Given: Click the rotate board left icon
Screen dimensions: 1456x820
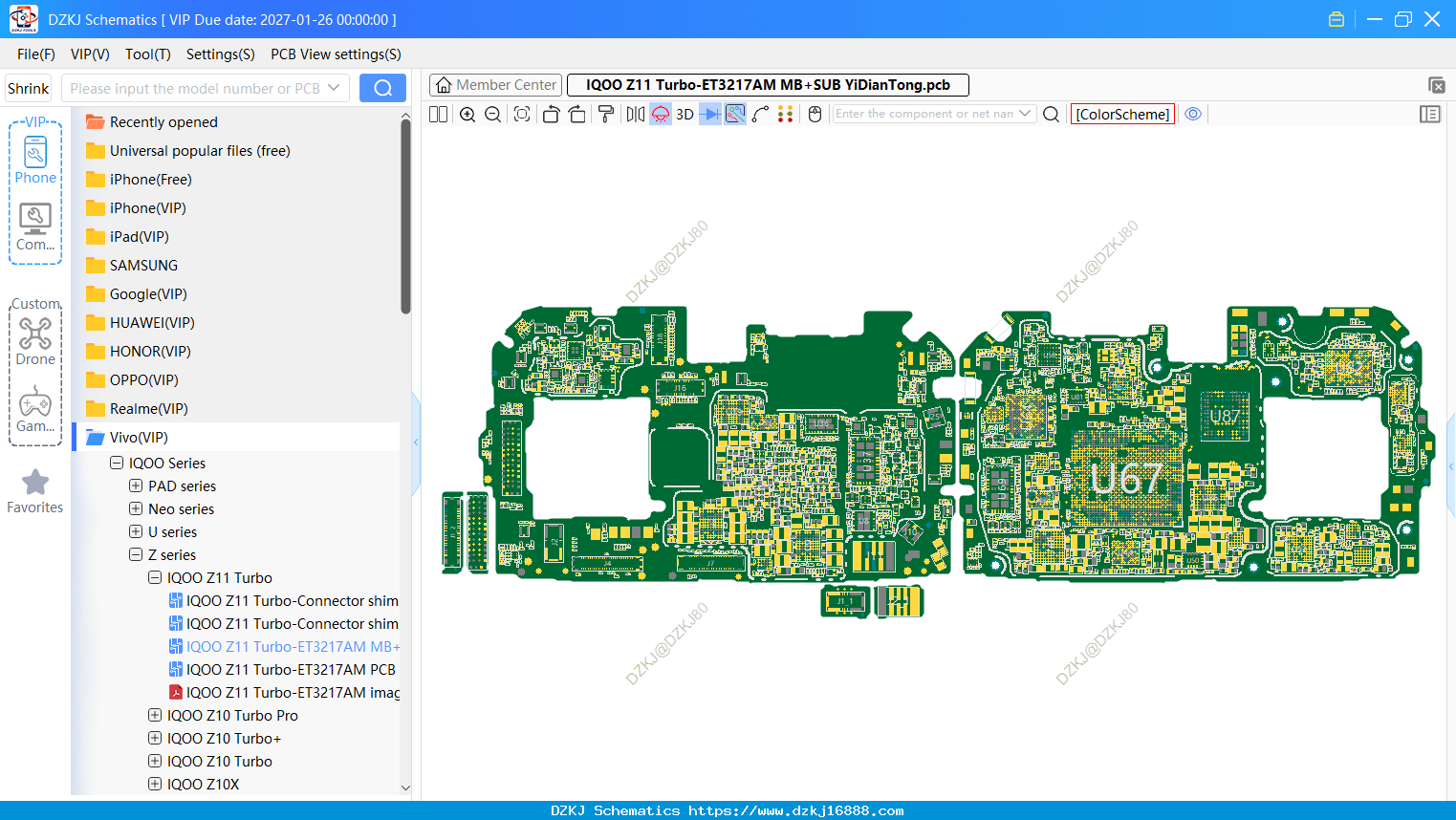Looking at the screenshot, I should click(551, 115).
